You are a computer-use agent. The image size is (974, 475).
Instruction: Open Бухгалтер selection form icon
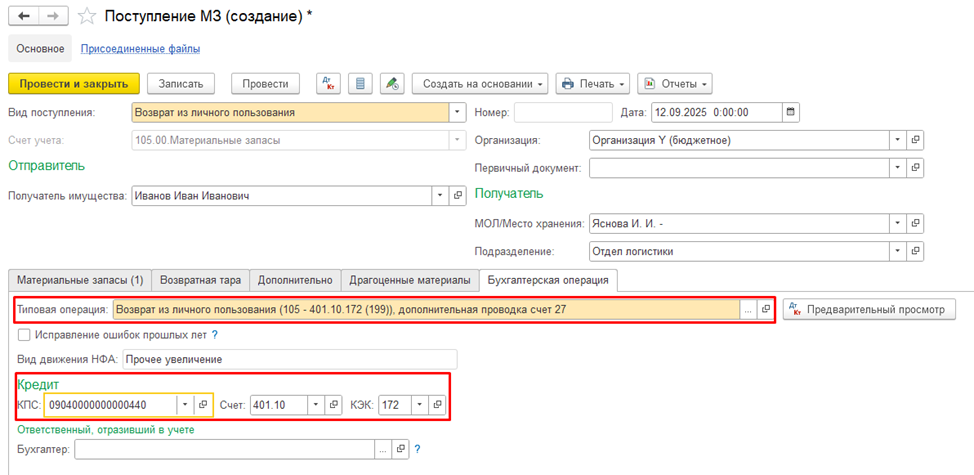point(401,449)
